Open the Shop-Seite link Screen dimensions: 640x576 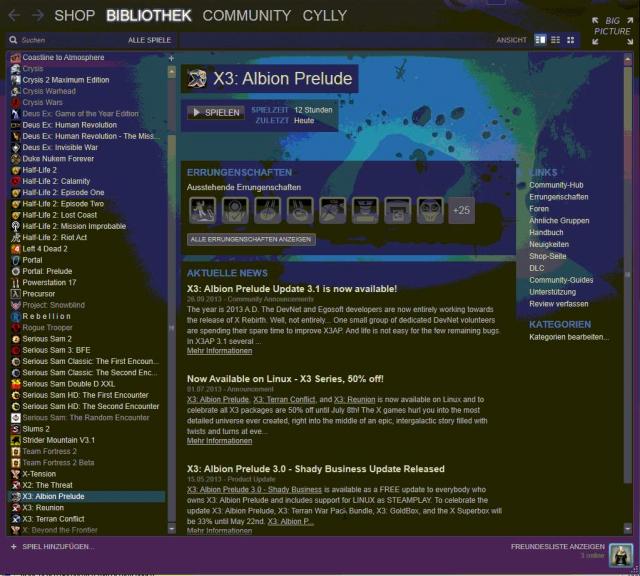(548, 256)
